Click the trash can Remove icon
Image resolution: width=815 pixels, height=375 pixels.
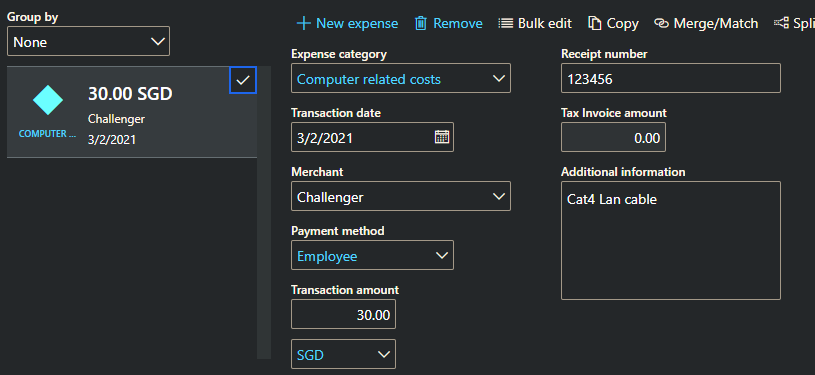pos(420,23)
